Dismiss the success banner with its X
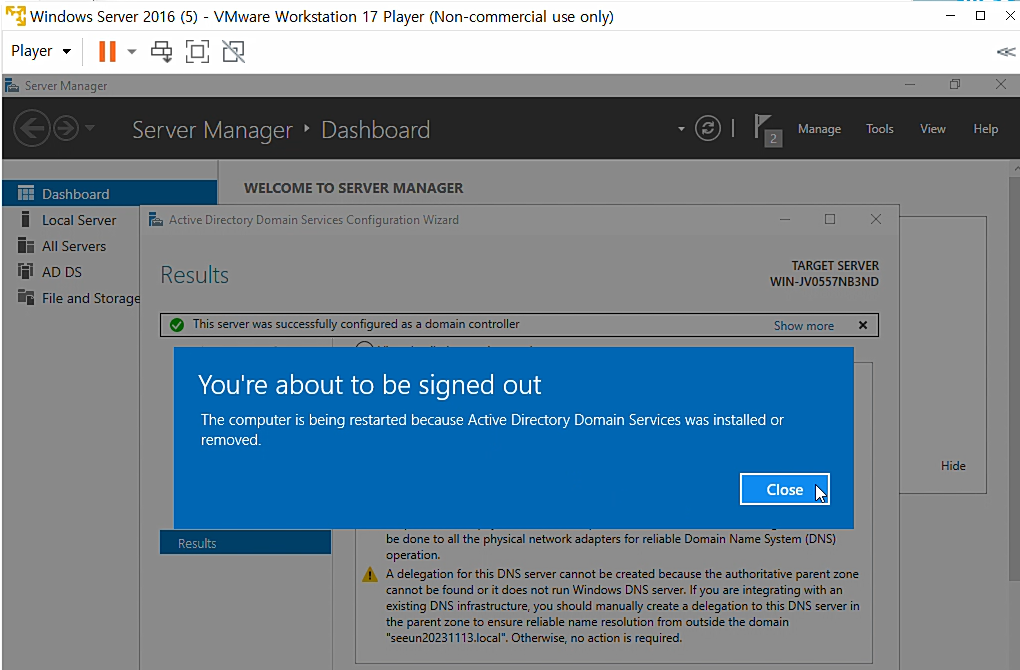 [863, 325]
